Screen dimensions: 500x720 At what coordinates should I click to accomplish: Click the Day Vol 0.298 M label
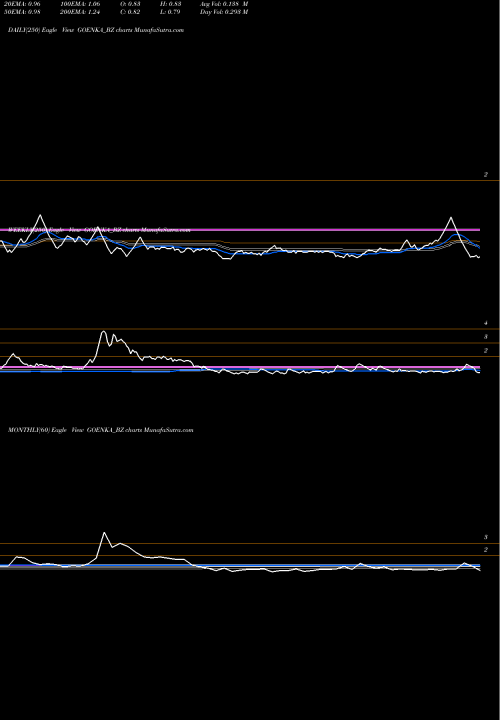point(224,12)
